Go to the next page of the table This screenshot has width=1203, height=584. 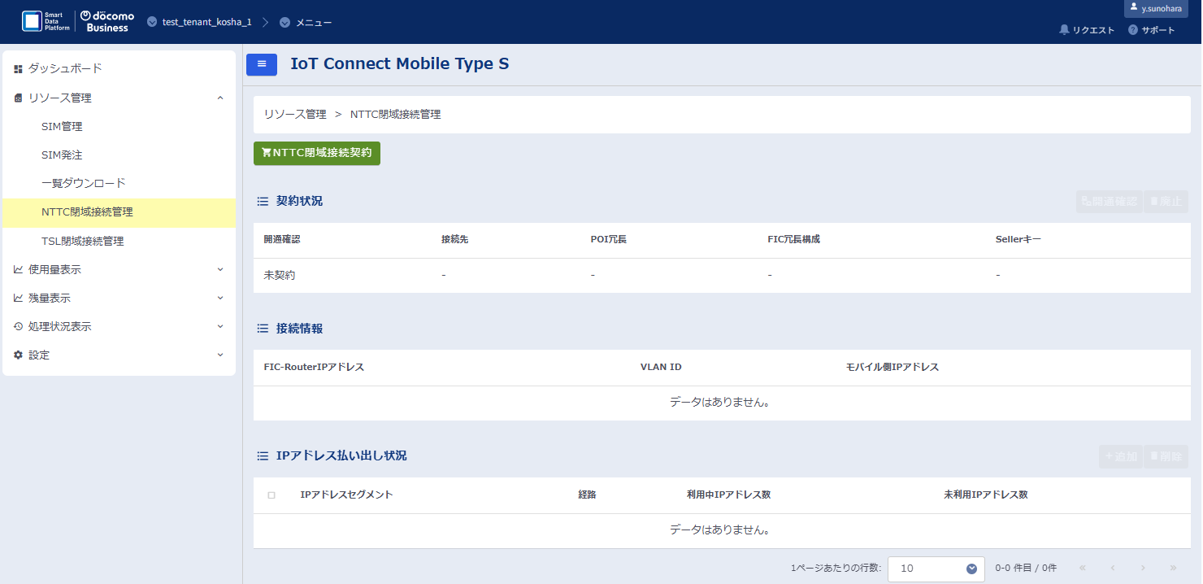pyautogui.click(x=1143, y=568)
